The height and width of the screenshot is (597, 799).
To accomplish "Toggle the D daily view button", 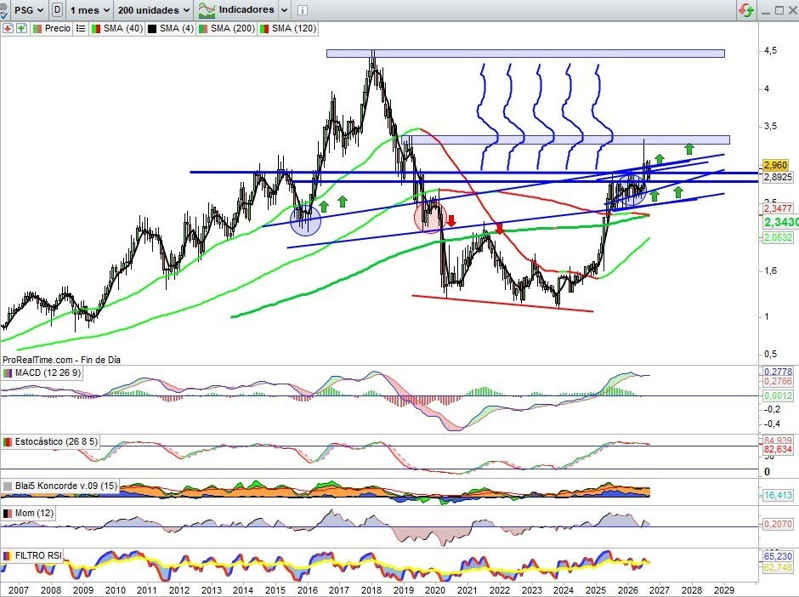I will [57, 10].
